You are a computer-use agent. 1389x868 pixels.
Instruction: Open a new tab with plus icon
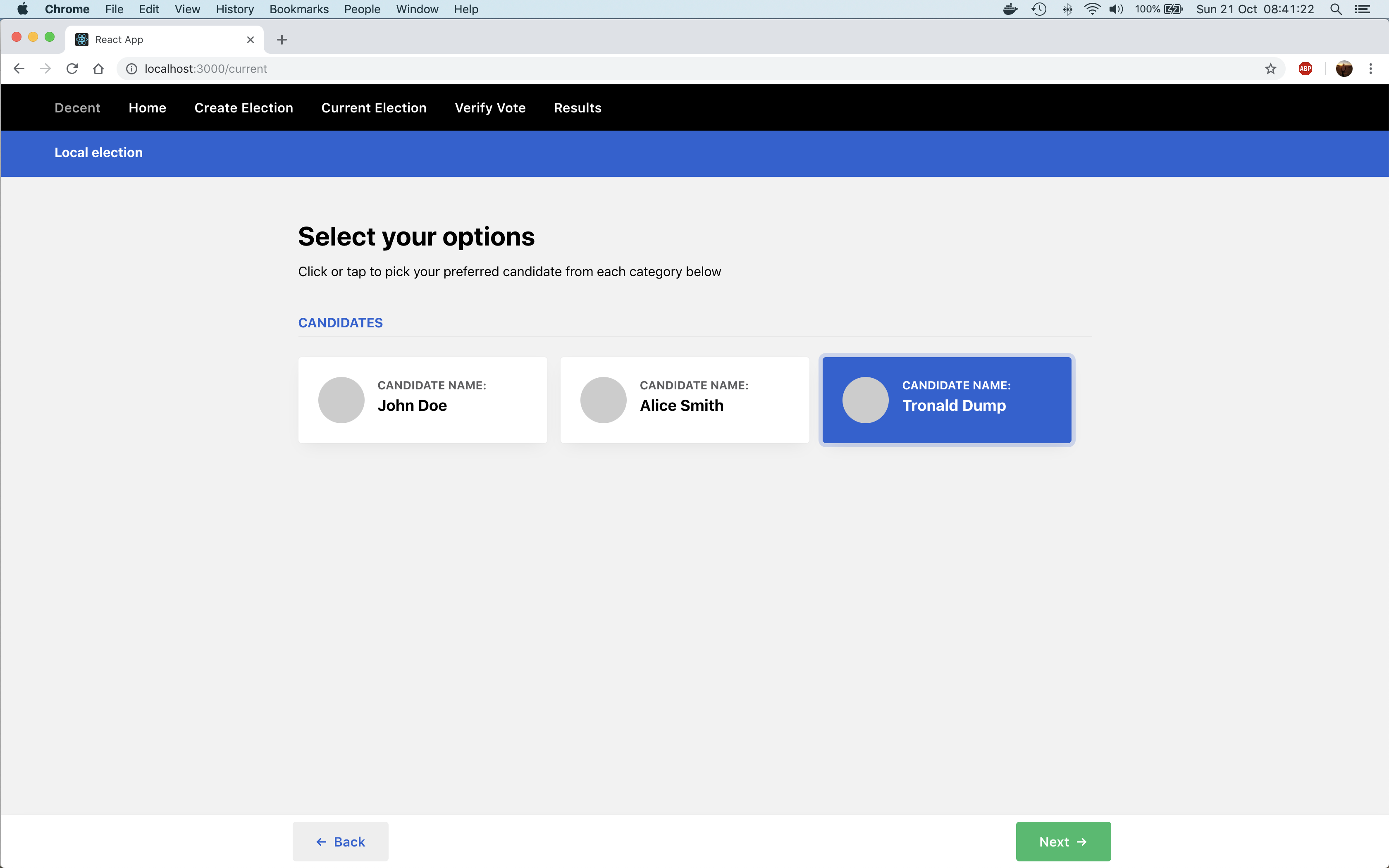pyautogui.click(x=281, y=40)
